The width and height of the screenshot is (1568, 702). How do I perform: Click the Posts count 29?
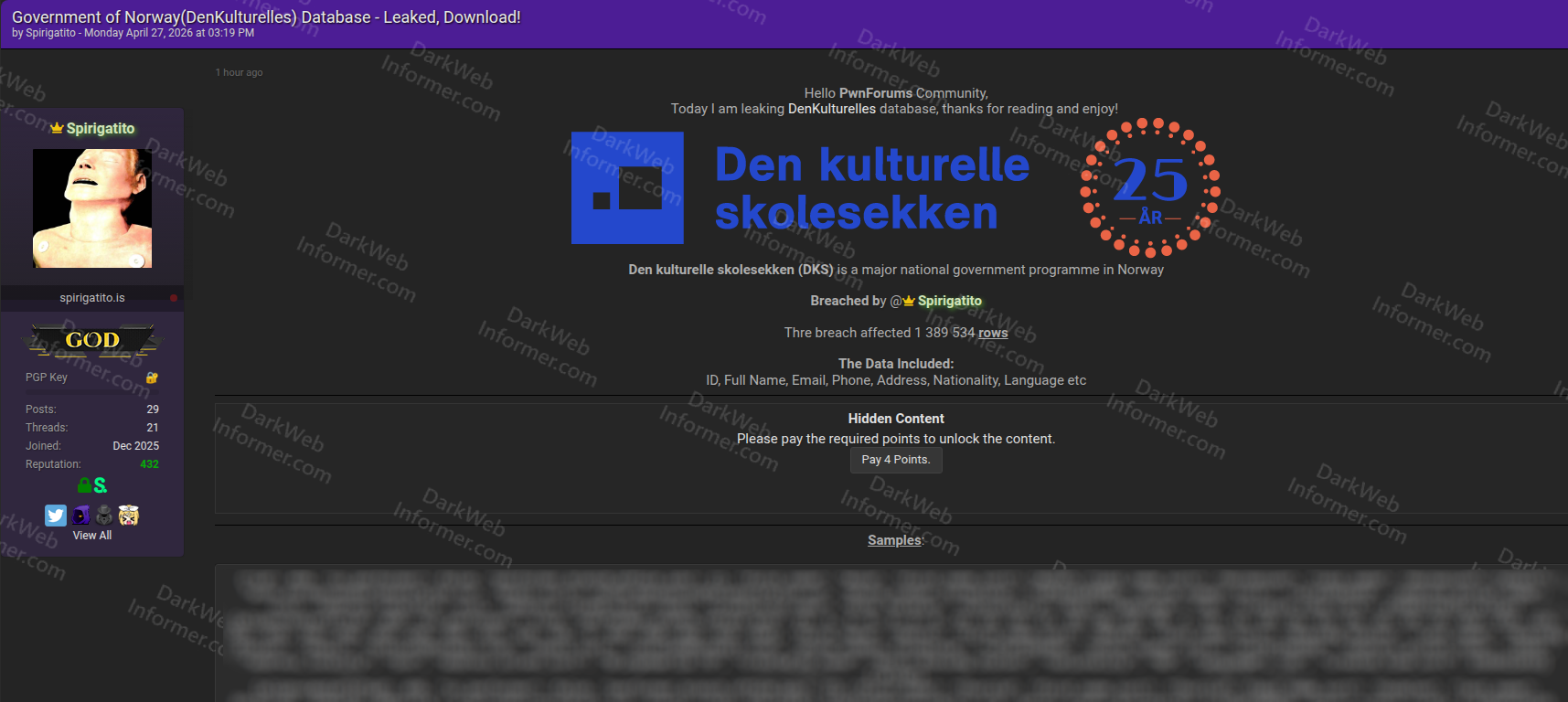153,409
